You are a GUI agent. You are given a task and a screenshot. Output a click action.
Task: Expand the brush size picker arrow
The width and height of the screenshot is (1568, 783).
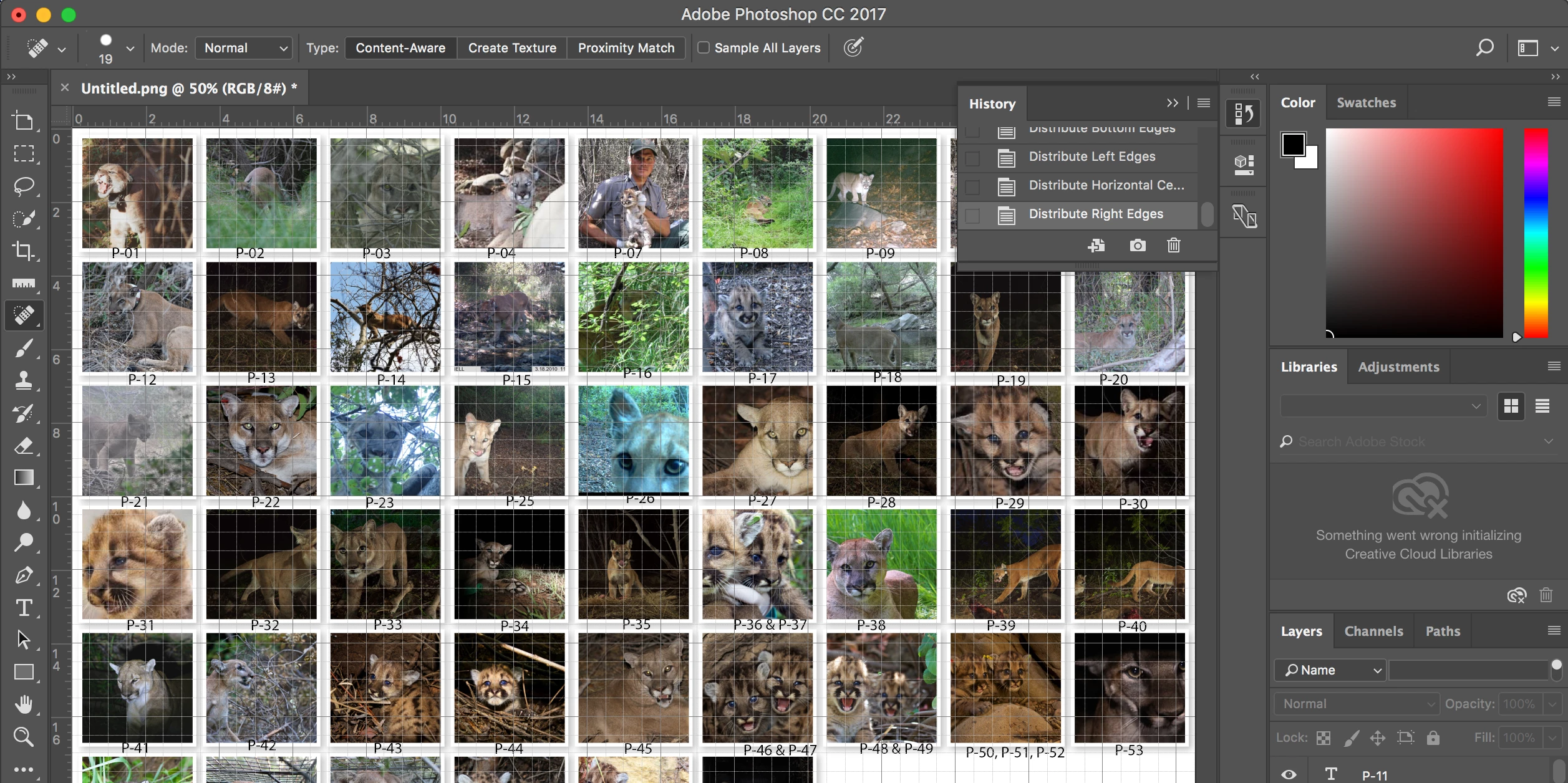130,48
